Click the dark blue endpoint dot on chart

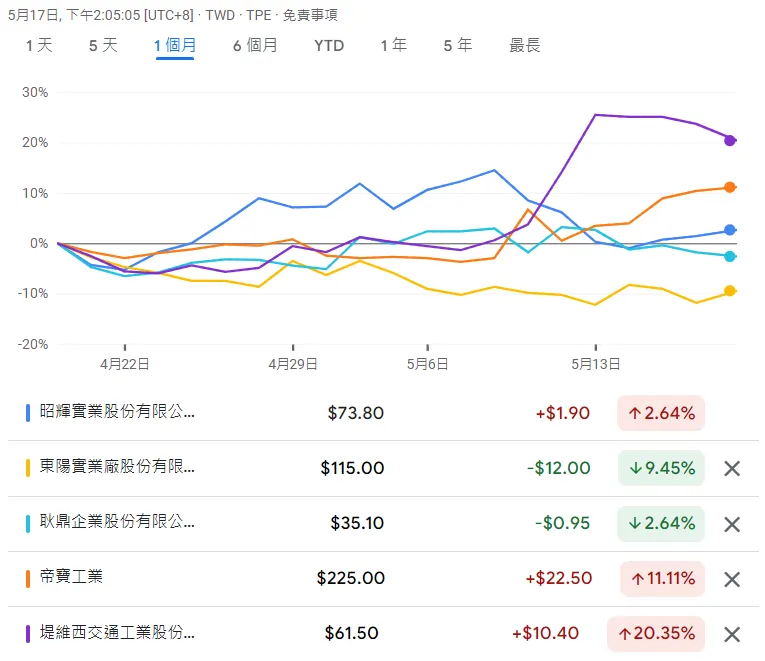coord(730,230)
